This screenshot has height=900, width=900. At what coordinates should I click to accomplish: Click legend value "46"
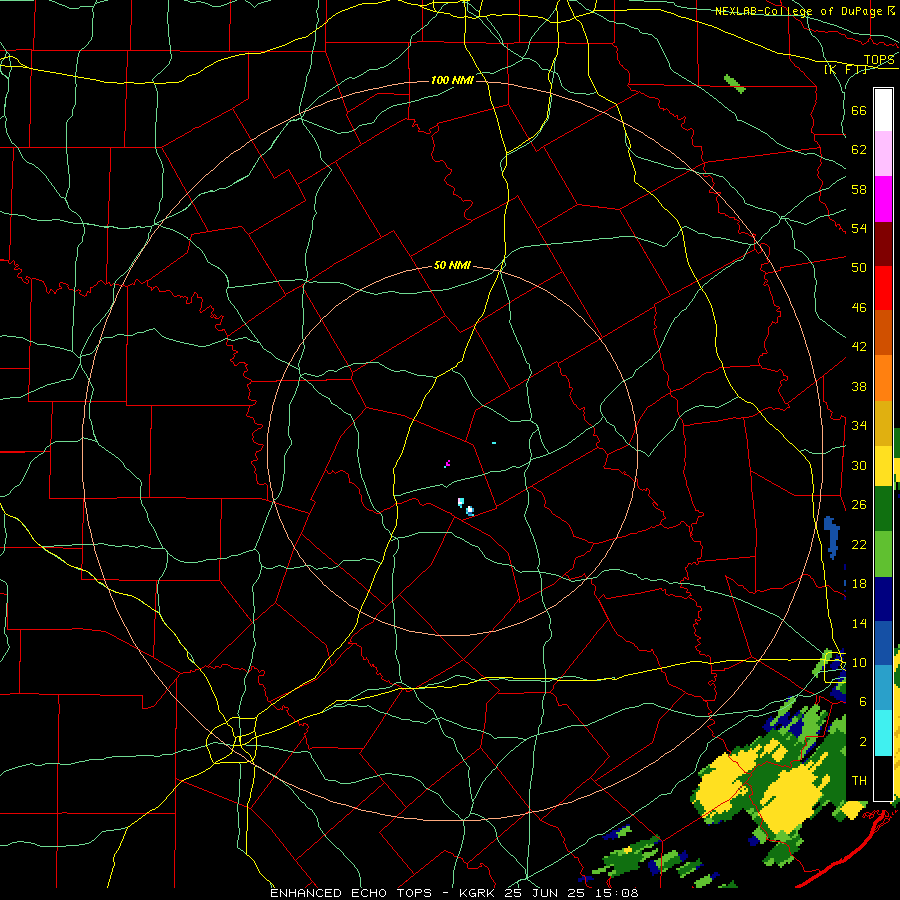(859, 308)
